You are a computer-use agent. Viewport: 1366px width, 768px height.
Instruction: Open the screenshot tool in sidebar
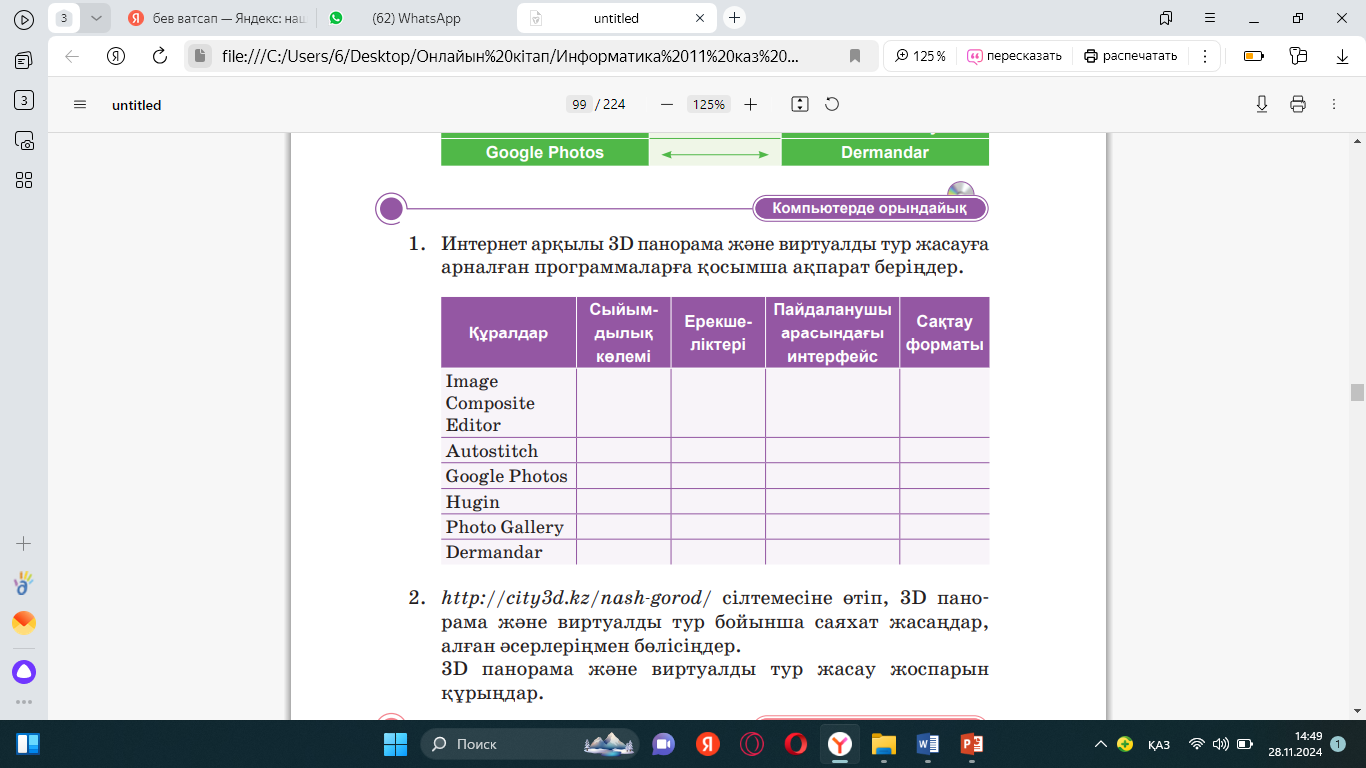point(24,141)
